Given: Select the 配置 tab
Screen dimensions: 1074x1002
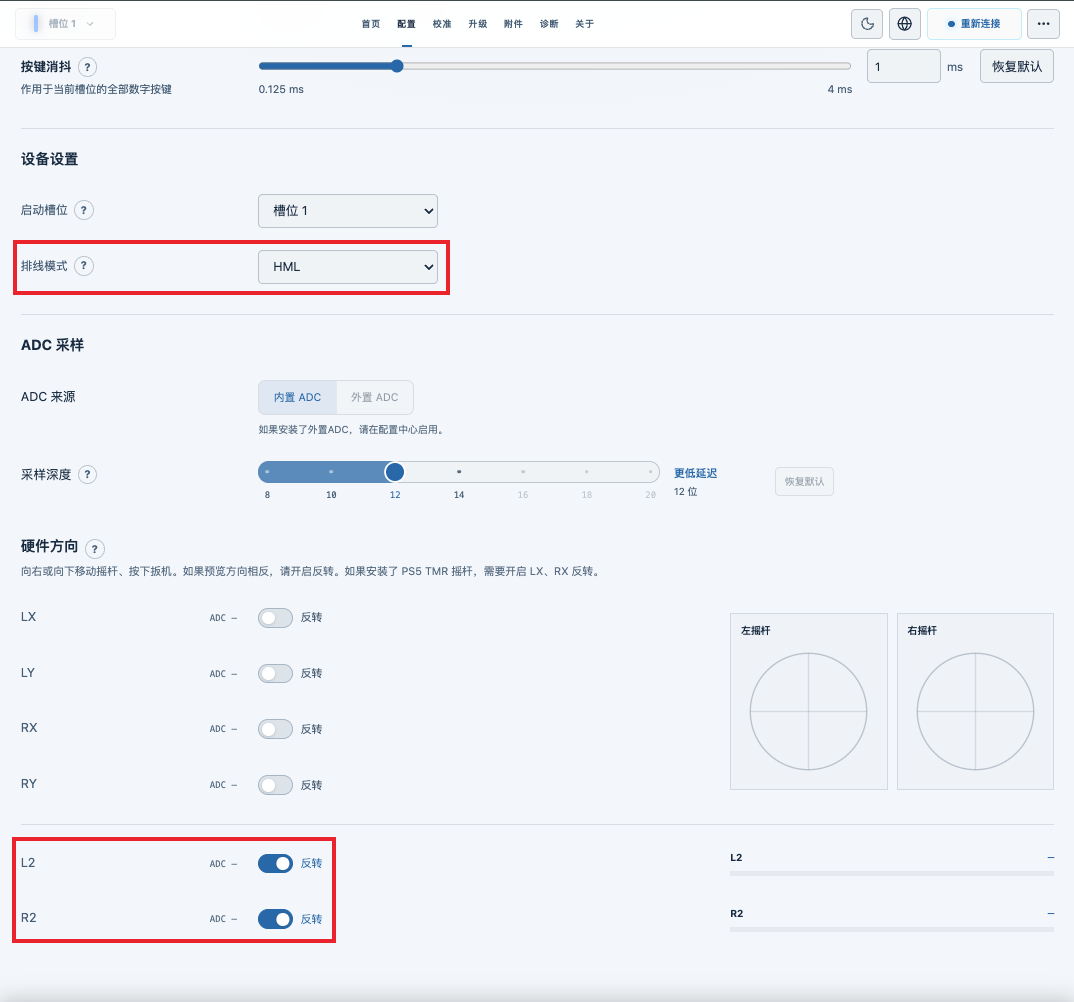Looking at the screenshot, I should [x=406, y=24].
